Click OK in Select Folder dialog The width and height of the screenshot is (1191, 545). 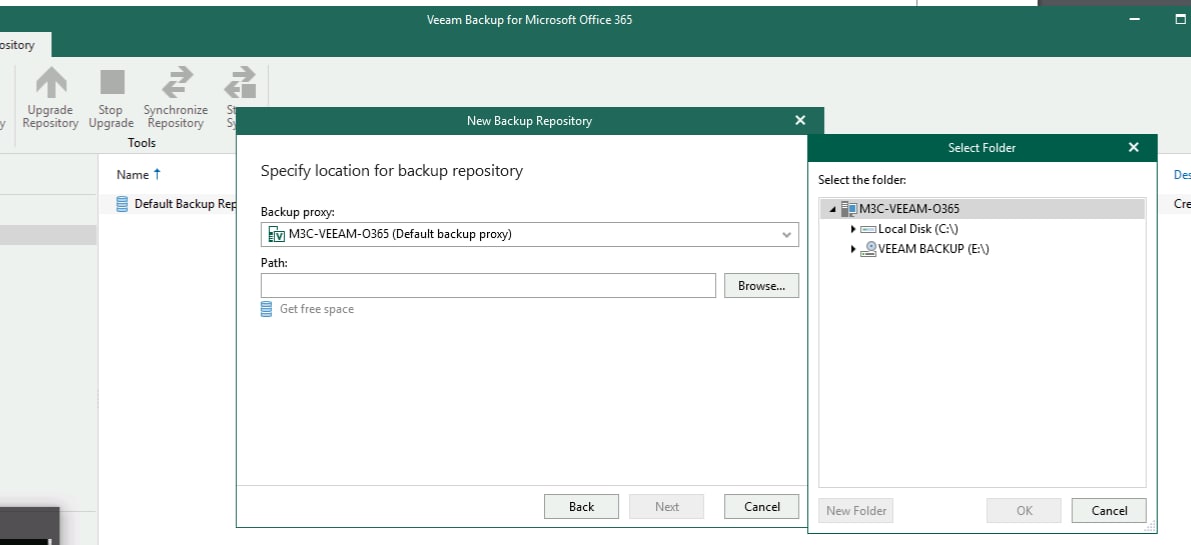coord(1024,511)
